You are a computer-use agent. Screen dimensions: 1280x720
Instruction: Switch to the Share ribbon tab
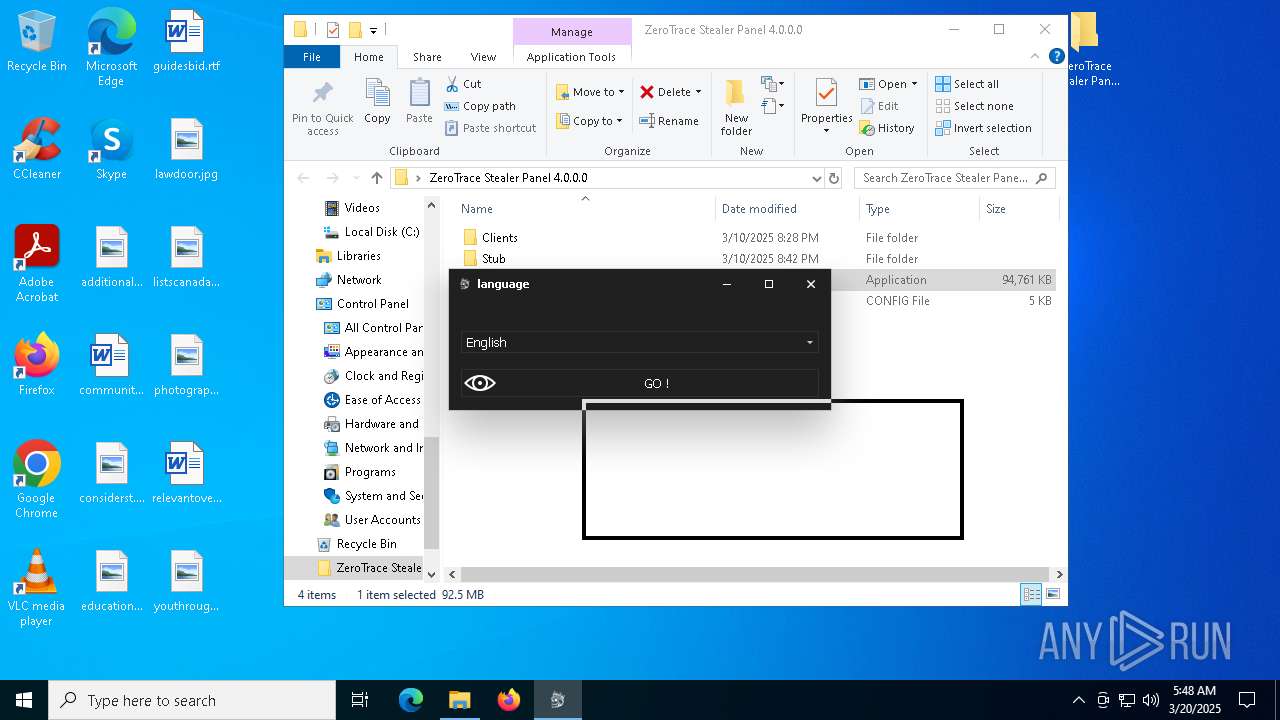[x=427, y=57]
